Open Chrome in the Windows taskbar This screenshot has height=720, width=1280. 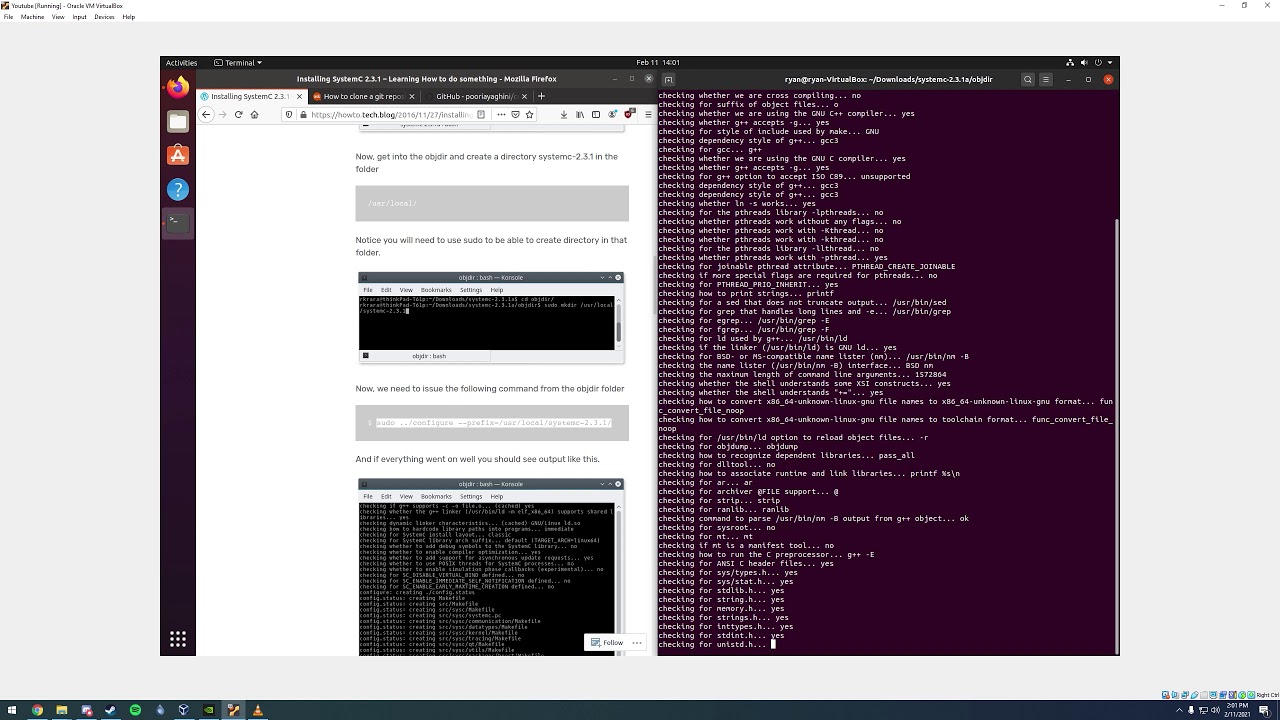[37, 710]
